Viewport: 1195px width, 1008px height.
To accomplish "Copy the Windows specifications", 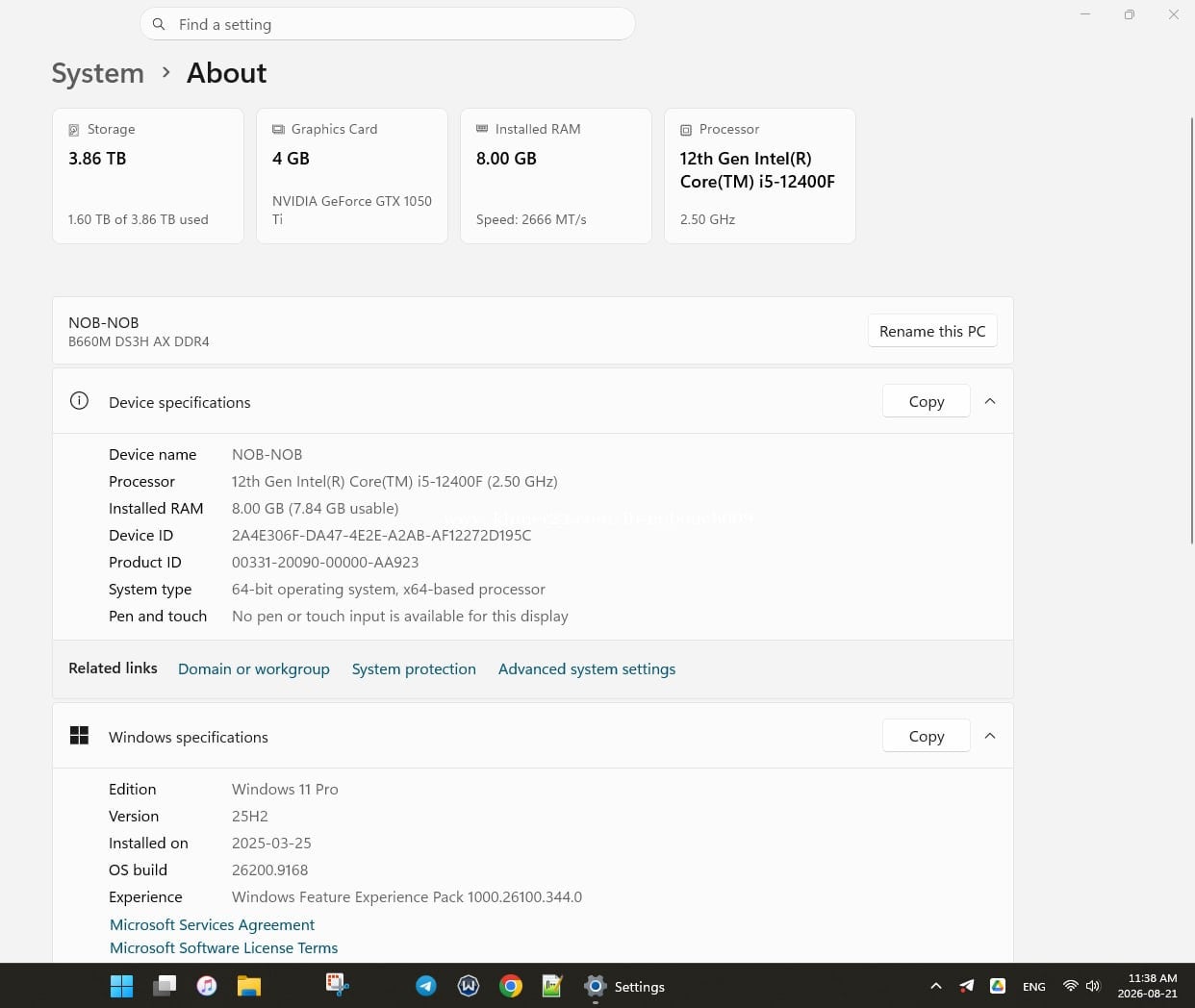I will 926,736.
